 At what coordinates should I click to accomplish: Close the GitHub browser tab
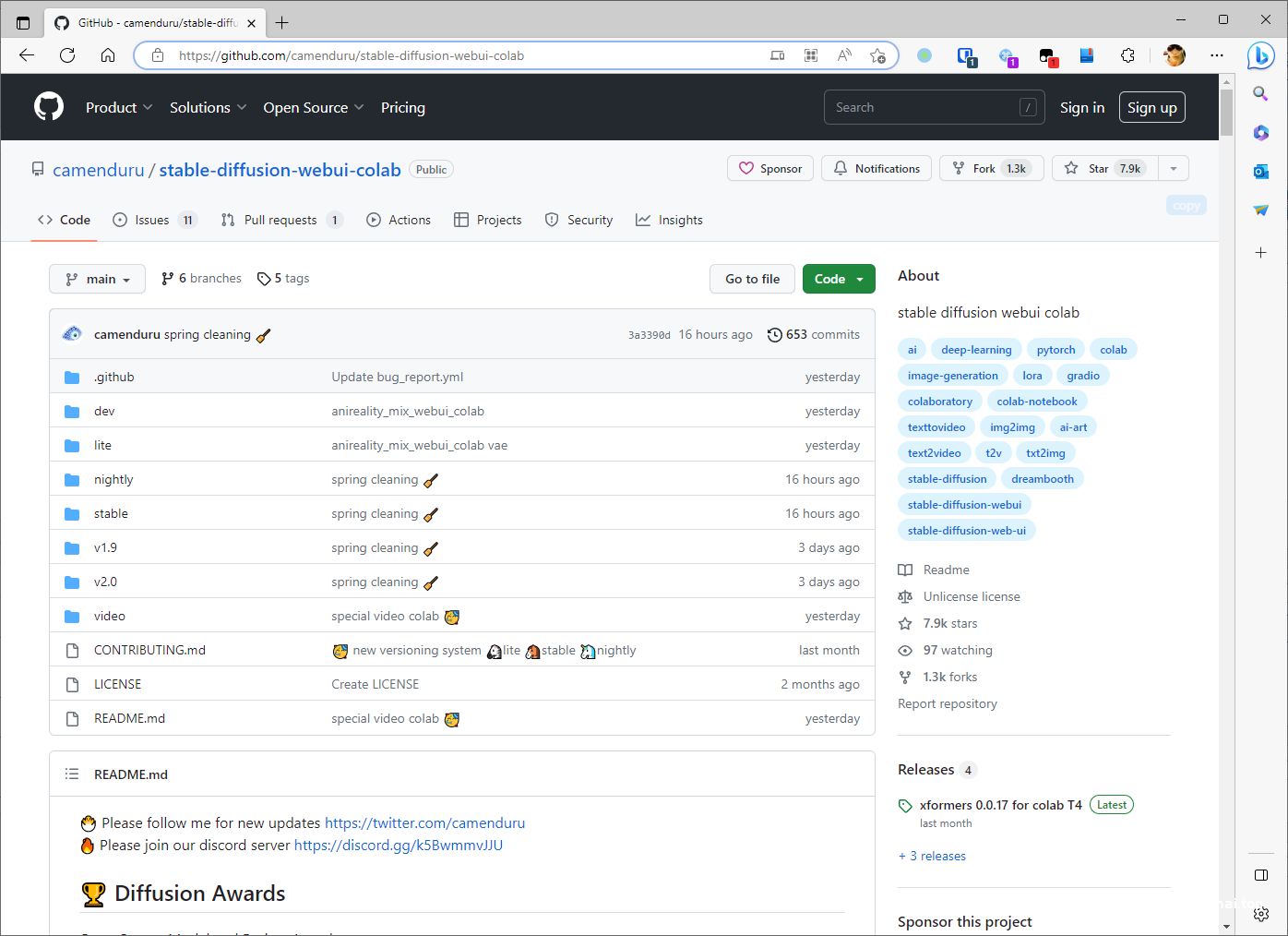point(251,23)
